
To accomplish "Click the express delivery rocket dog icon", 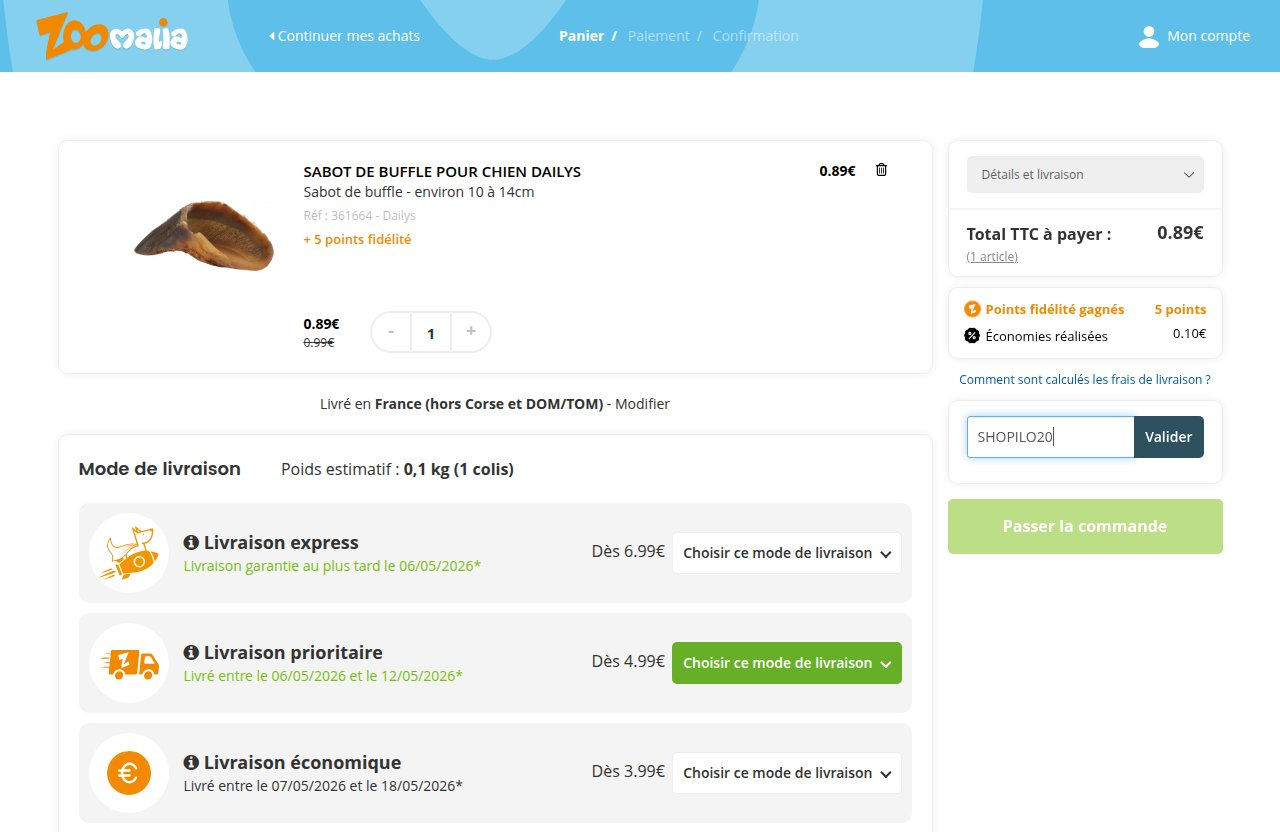I will pyautogui.click(x=129, y=553).
